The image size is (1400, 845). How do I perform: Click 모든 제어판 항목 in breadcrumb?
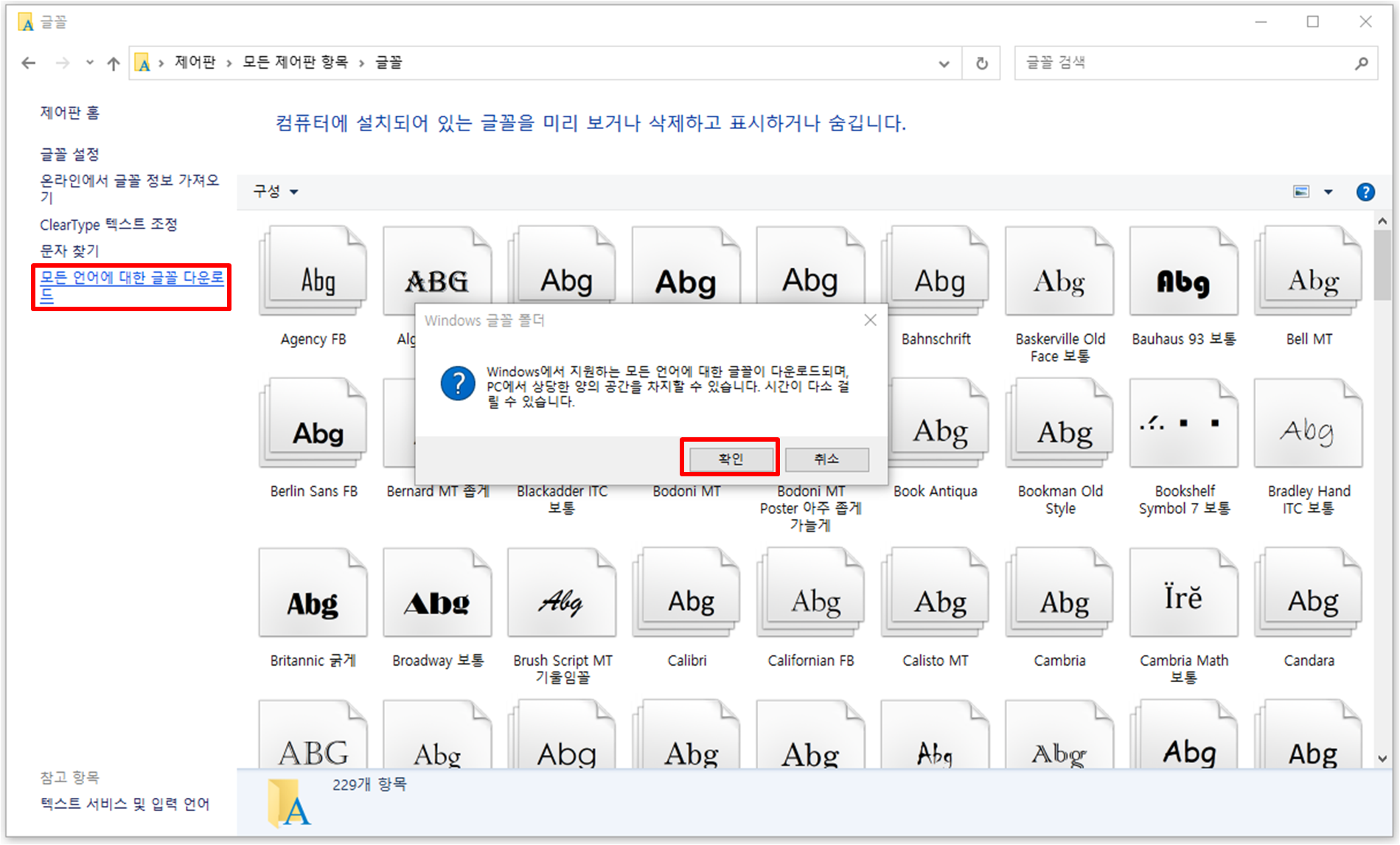click(x=295, y=63)
